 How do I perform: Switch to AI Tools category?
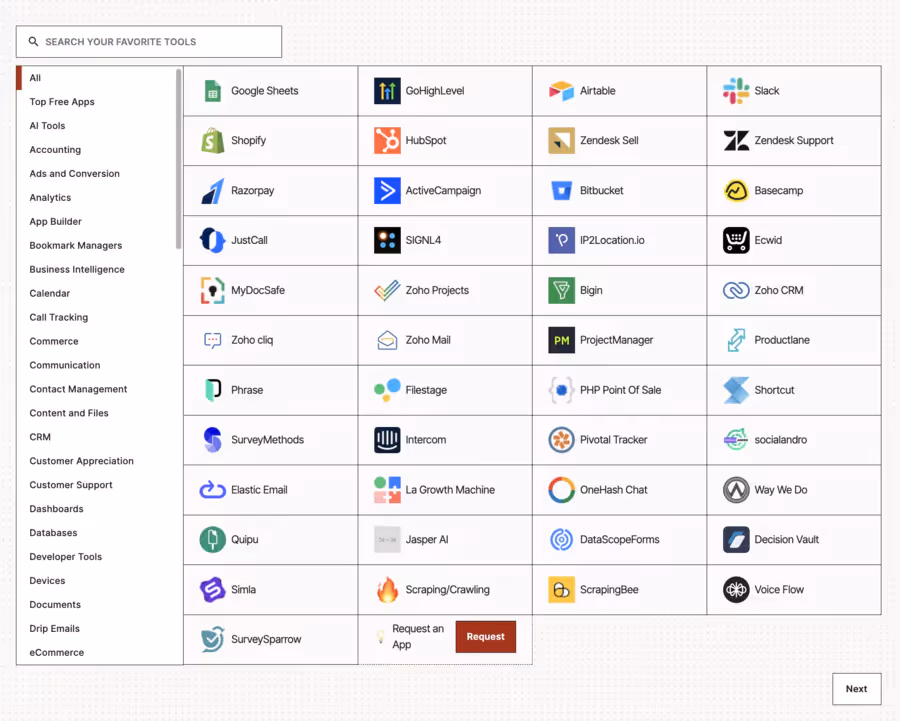point(47,126)
